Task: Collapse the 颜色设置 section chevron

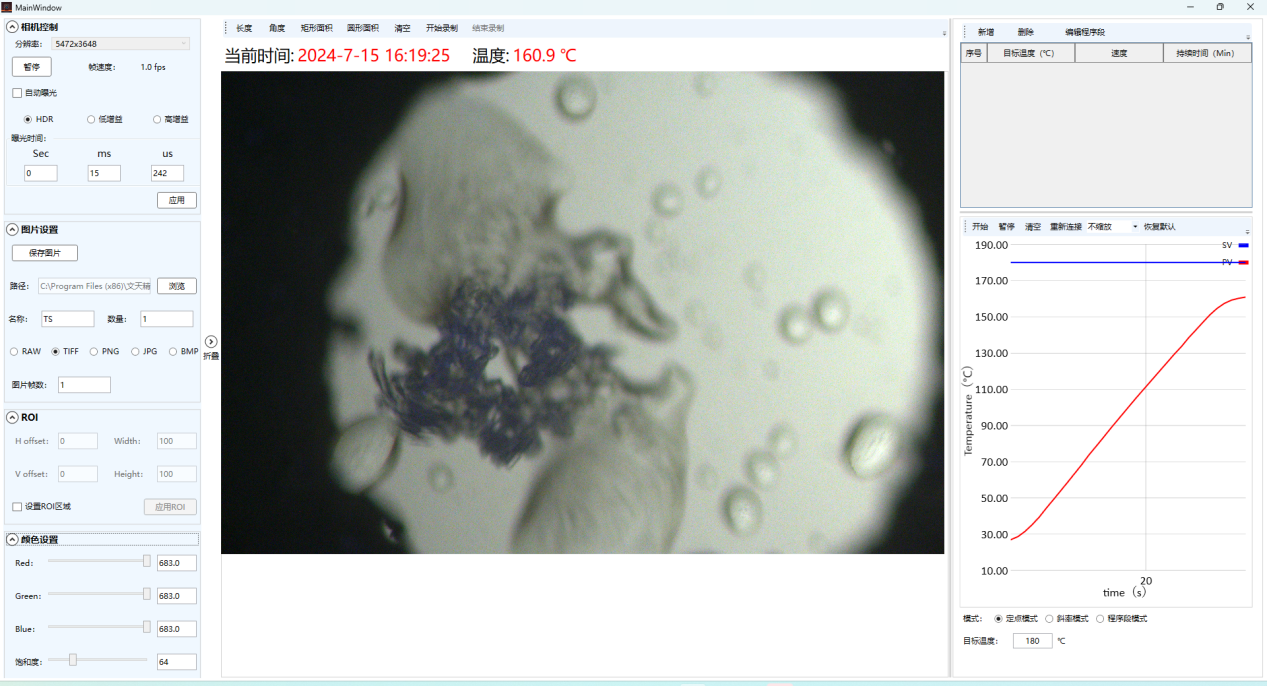Action: click(13, 539)
